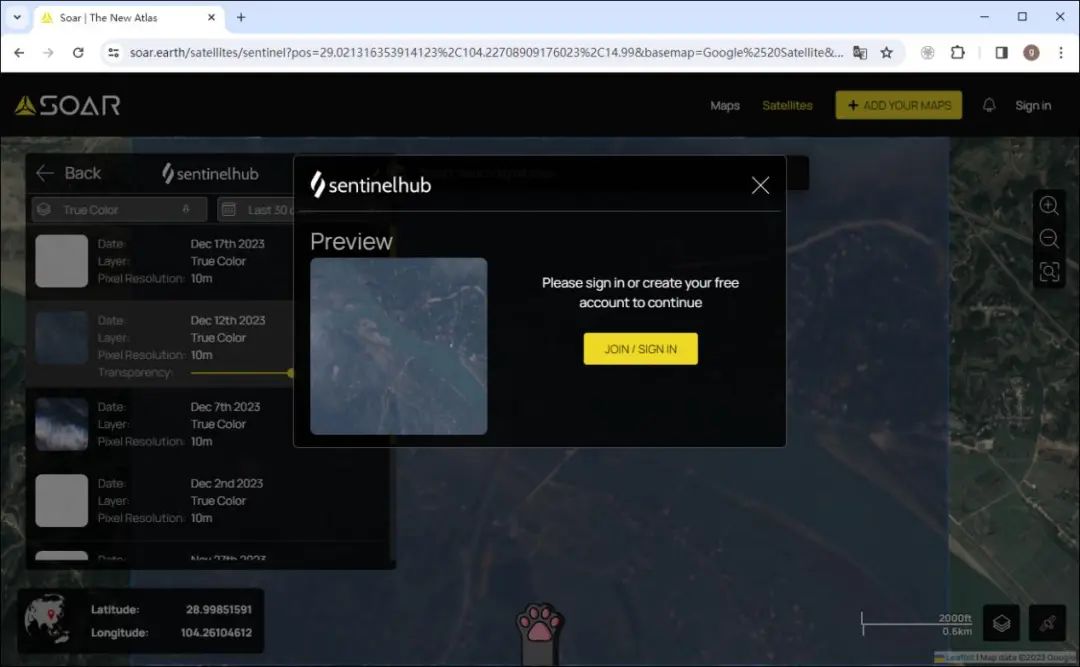Open the browser extensions puzzle icon
Image resolution: width=1080 pixels, height=667 pixels.
pos(957,52)
